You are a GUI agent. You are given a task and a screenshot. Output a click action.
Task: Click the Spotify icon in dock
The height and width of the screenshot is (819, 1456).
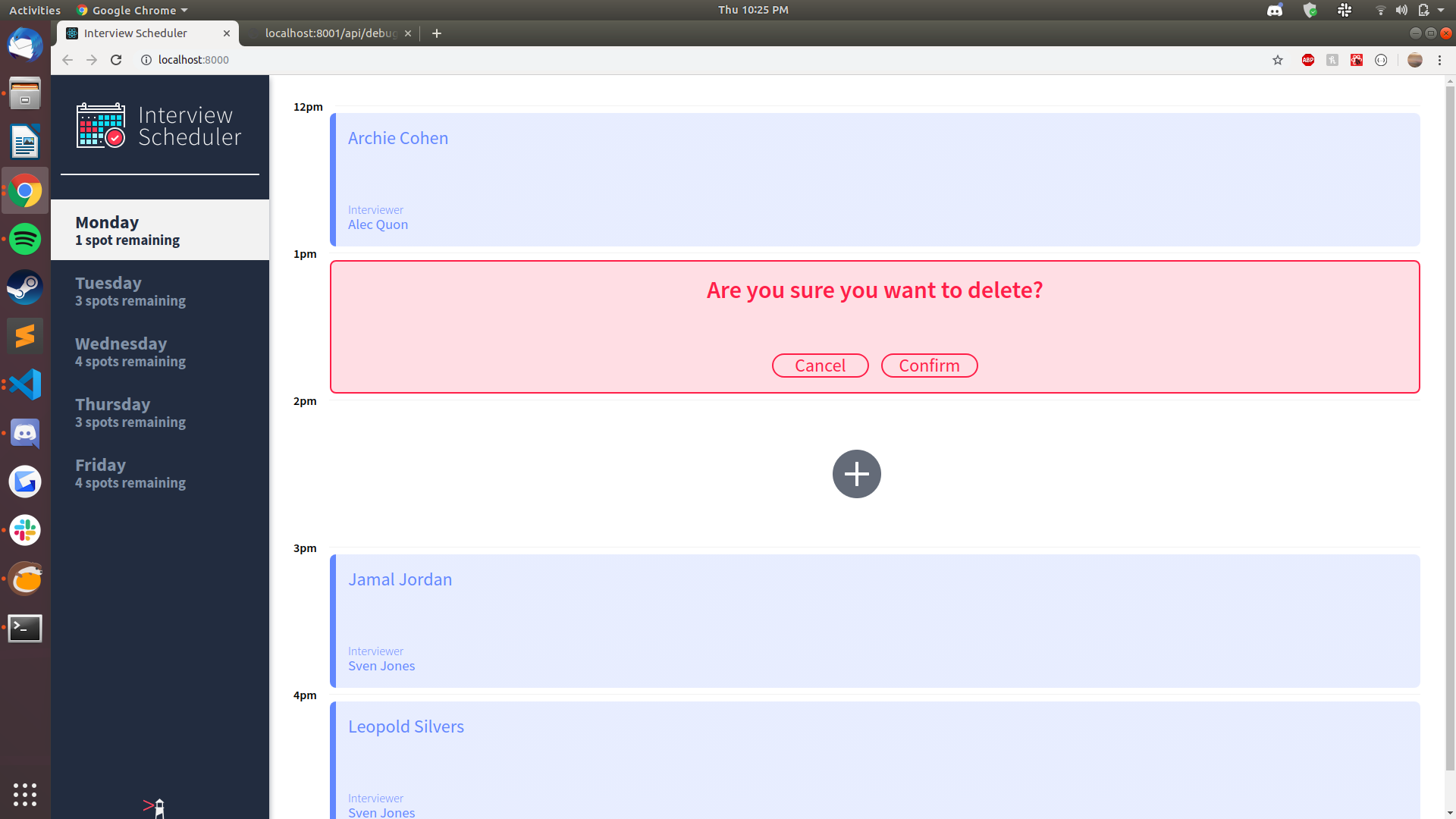coord(25,239)
